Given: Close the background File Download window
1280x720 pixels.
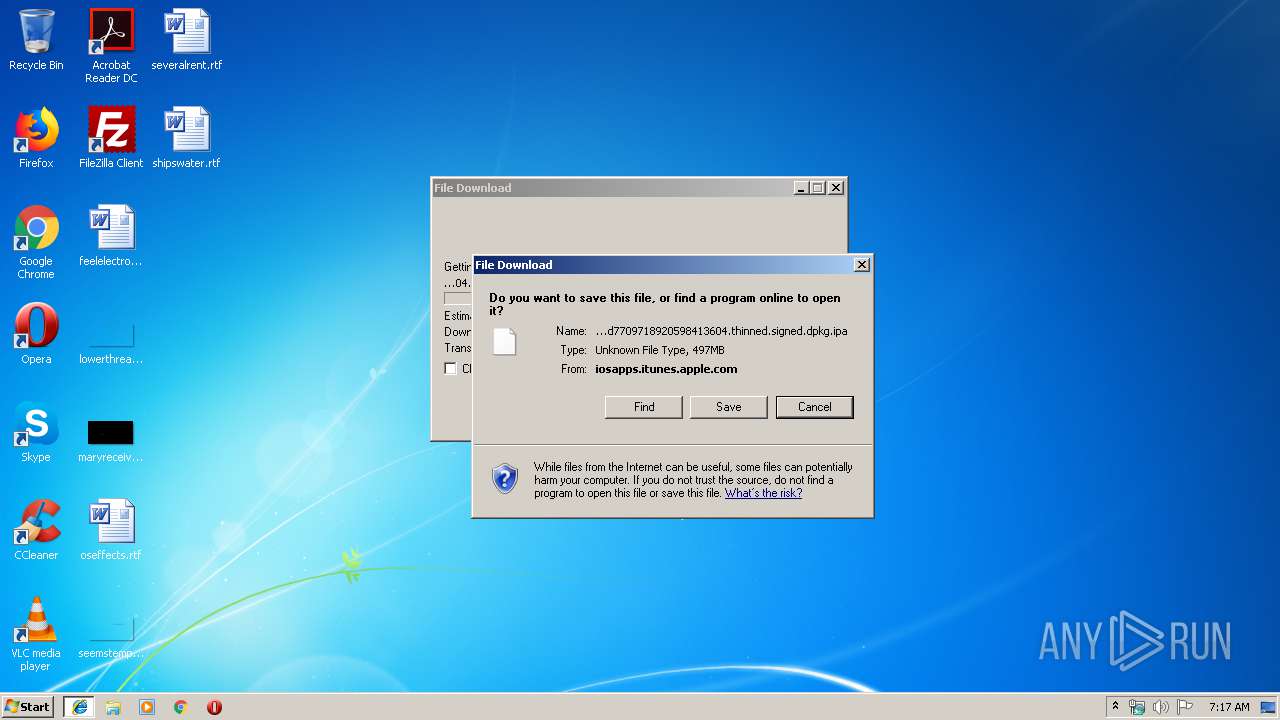Looking at the screenshot, I should (837, 188).
